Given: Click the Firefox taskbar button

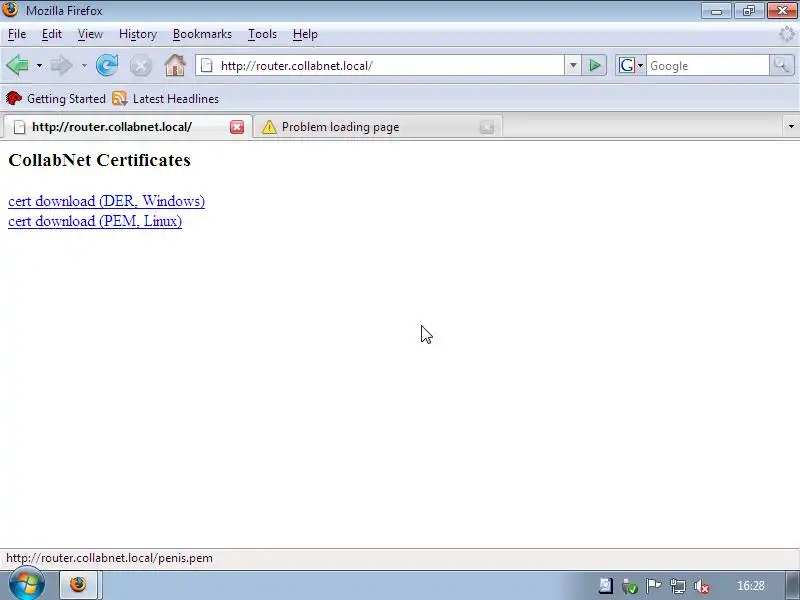Looking at the screenshot, I should tap(79, 585).
